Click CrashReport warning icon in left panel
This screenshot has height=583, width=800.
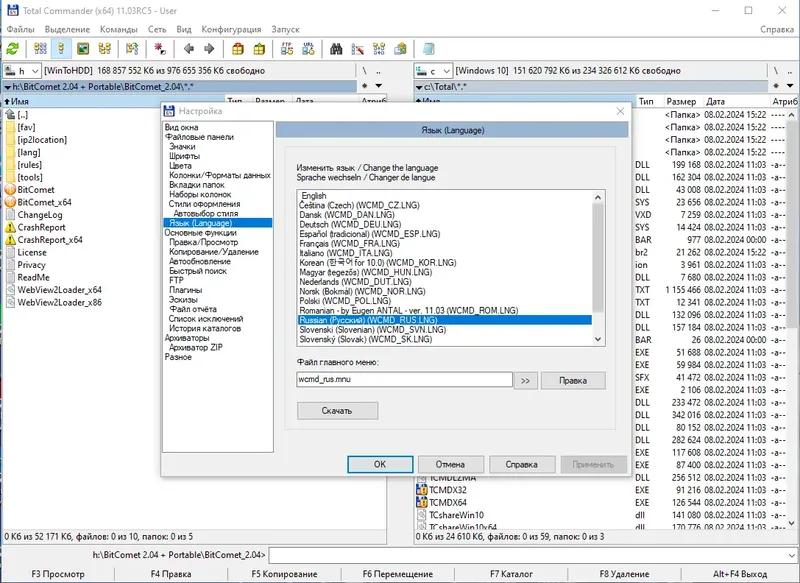coord(10,227)
